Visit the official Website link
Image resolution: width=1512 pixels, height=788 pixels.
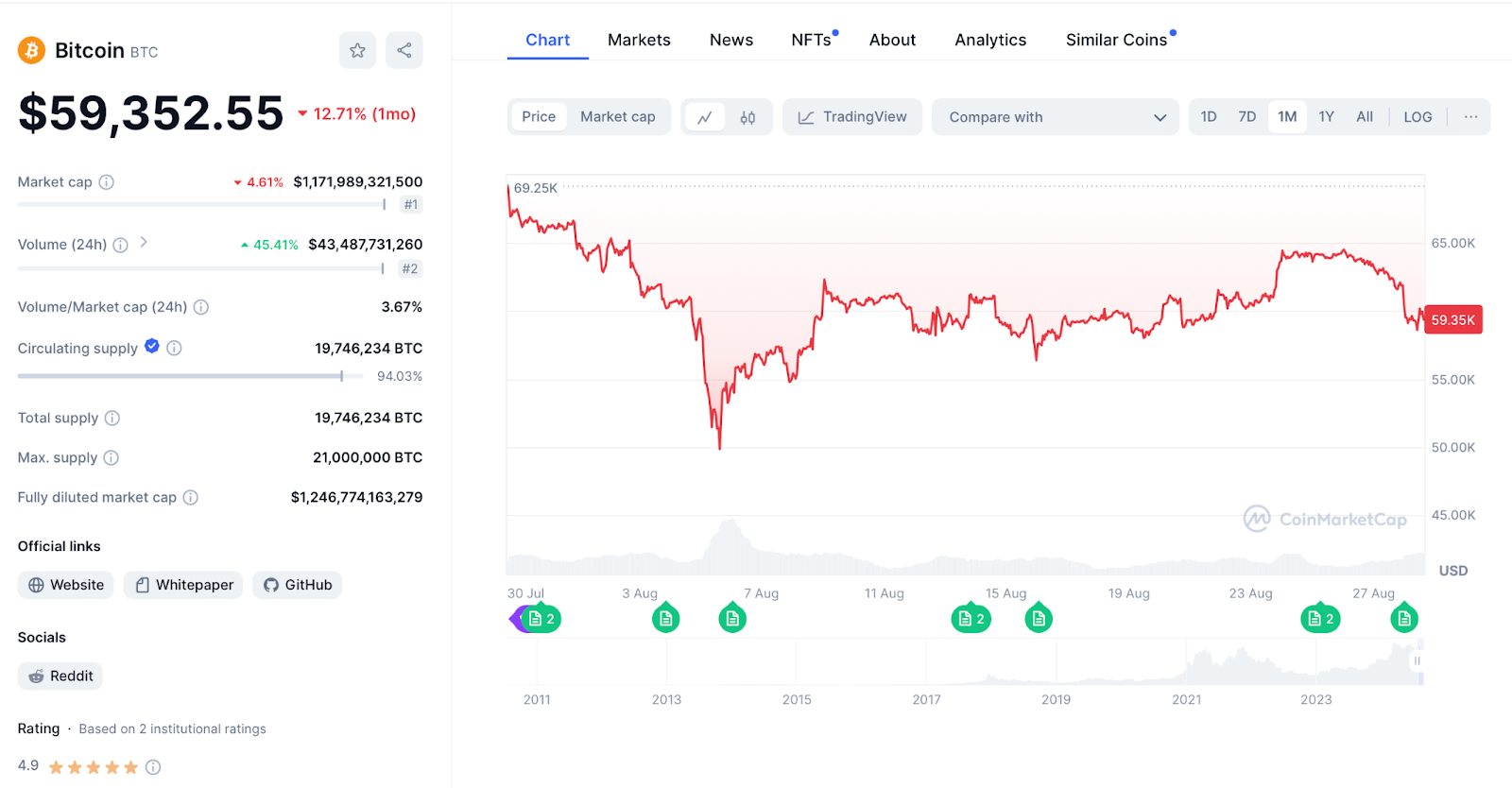pos(66,585)
